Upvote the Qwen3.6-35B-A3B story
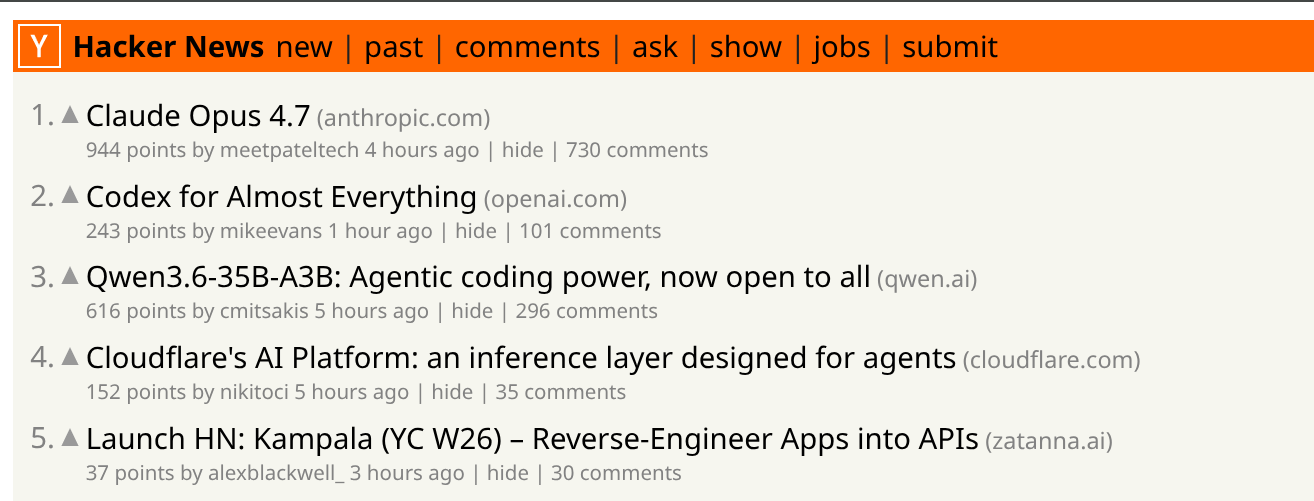The image size is (1314, 501). click(x=70, y=276)
